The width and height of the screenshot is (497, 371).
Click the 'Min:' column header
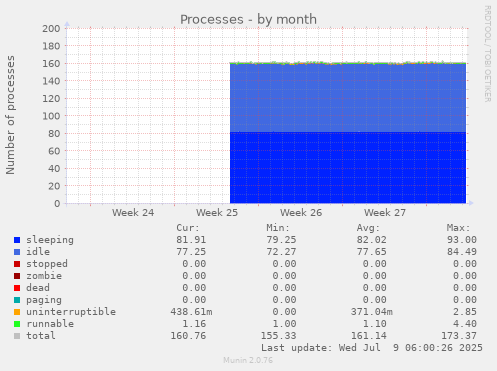(278, 228)
